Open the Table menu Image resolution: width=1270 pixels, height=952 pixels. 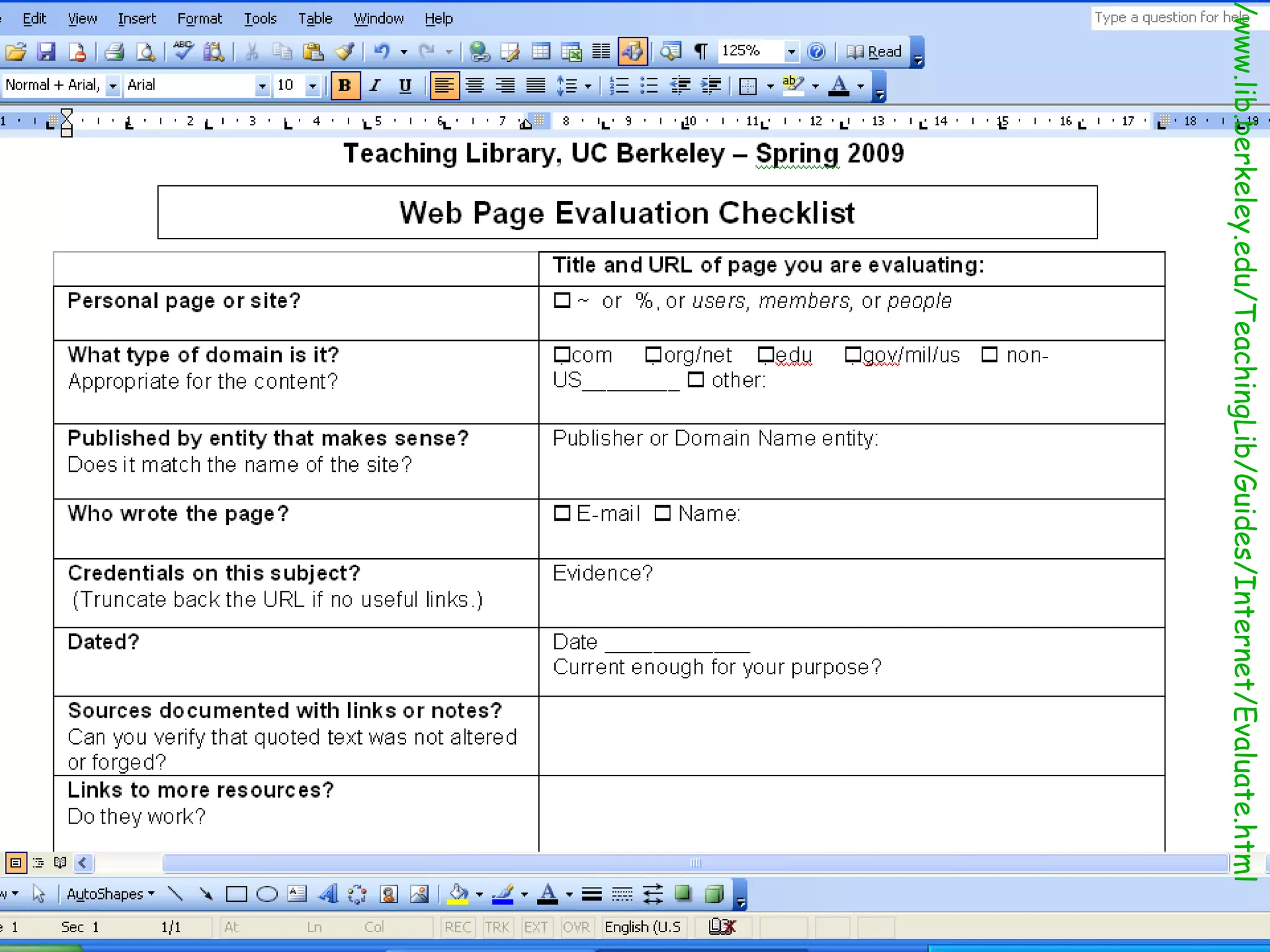(315, 19)
